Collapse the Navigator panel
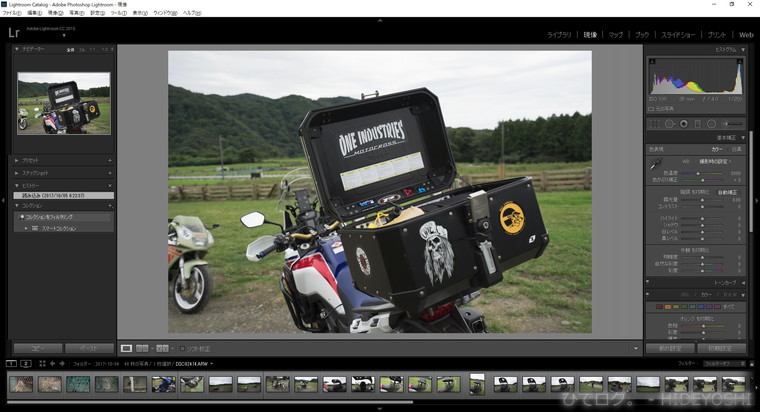Screen dimensions: 760x412 tap(16, 49)
